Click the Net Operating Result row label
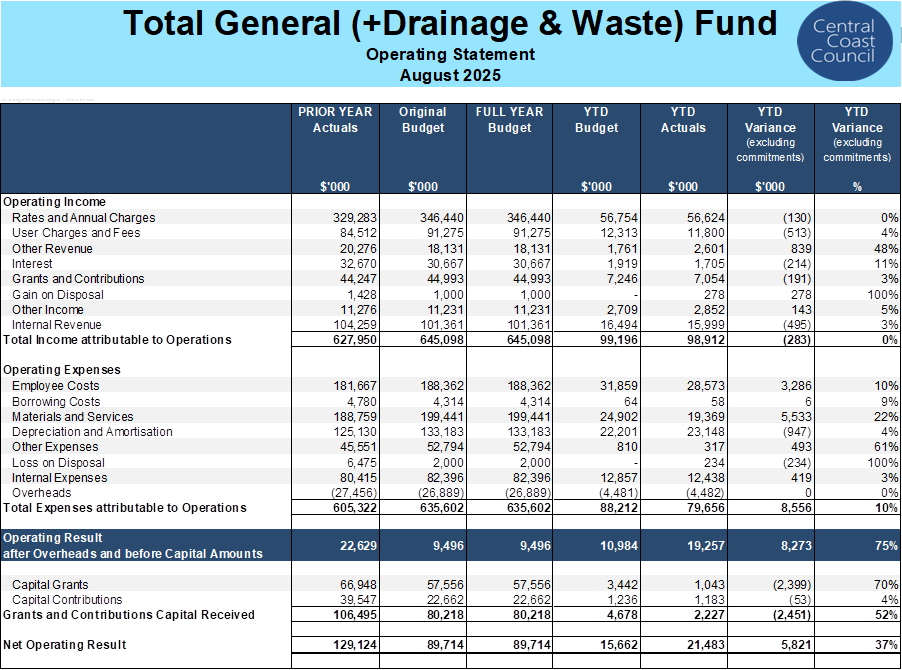This screenshot has width=902, height=670. click(65, 645)
